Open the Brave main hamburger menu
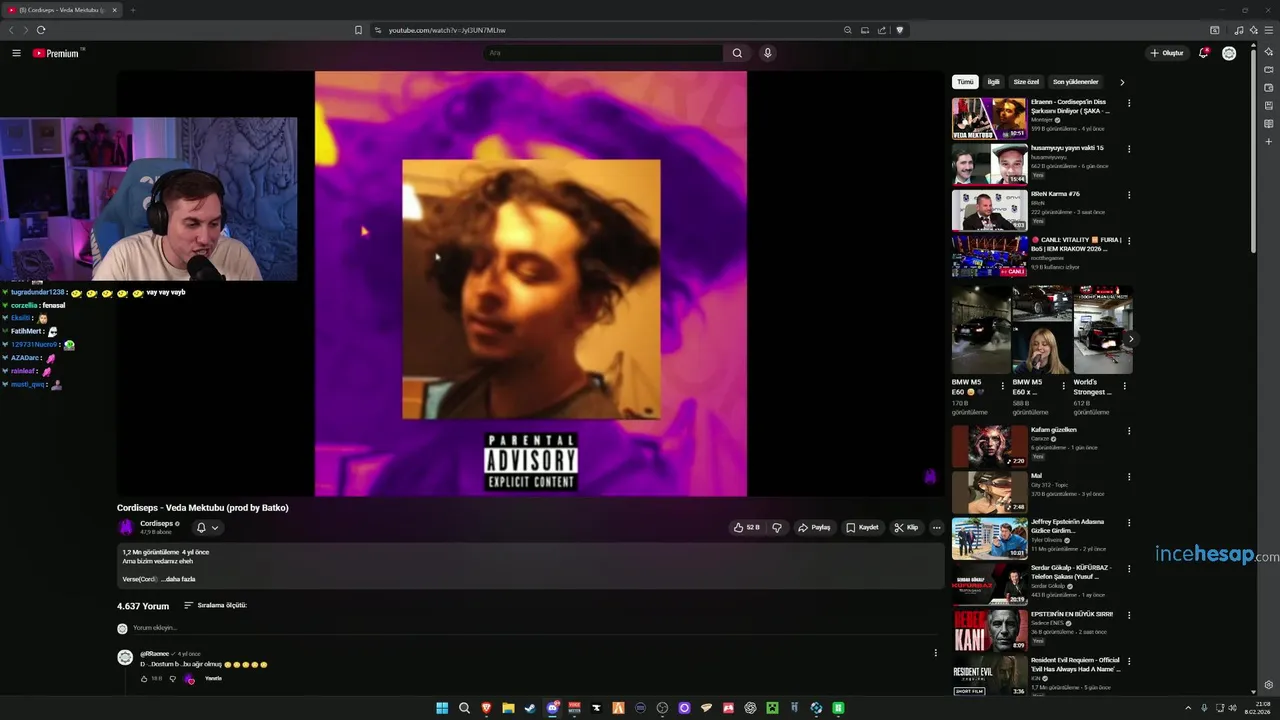 coord(1267,30)
